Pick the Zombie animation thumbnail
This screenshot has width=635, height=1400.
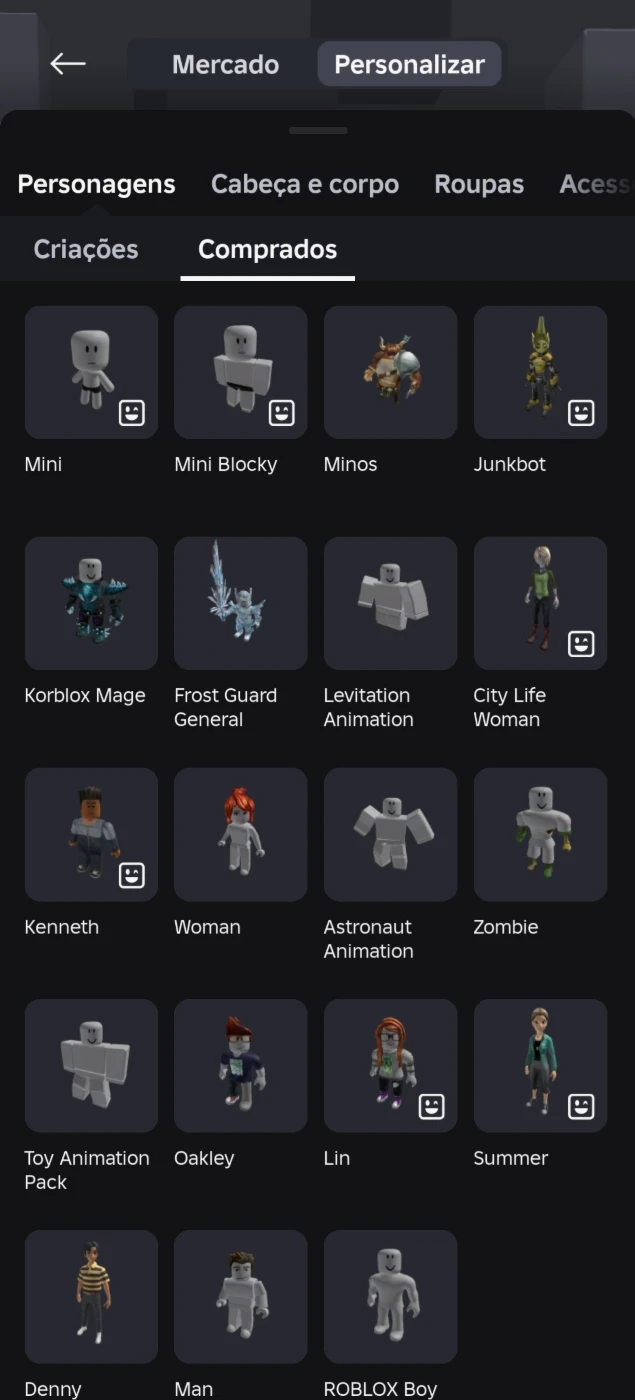click(x=540, y=834)
